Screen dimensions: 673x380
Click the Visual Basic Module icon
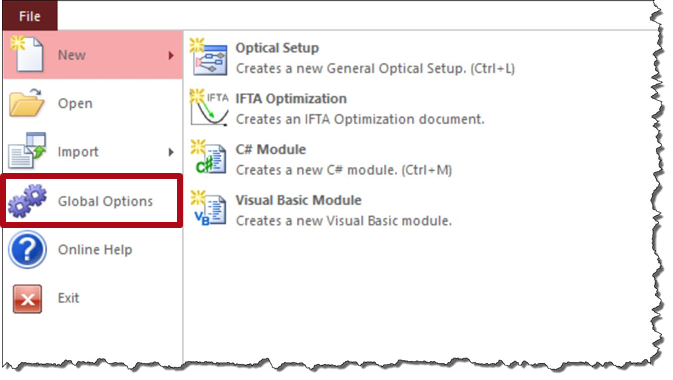tap(209, 209)
